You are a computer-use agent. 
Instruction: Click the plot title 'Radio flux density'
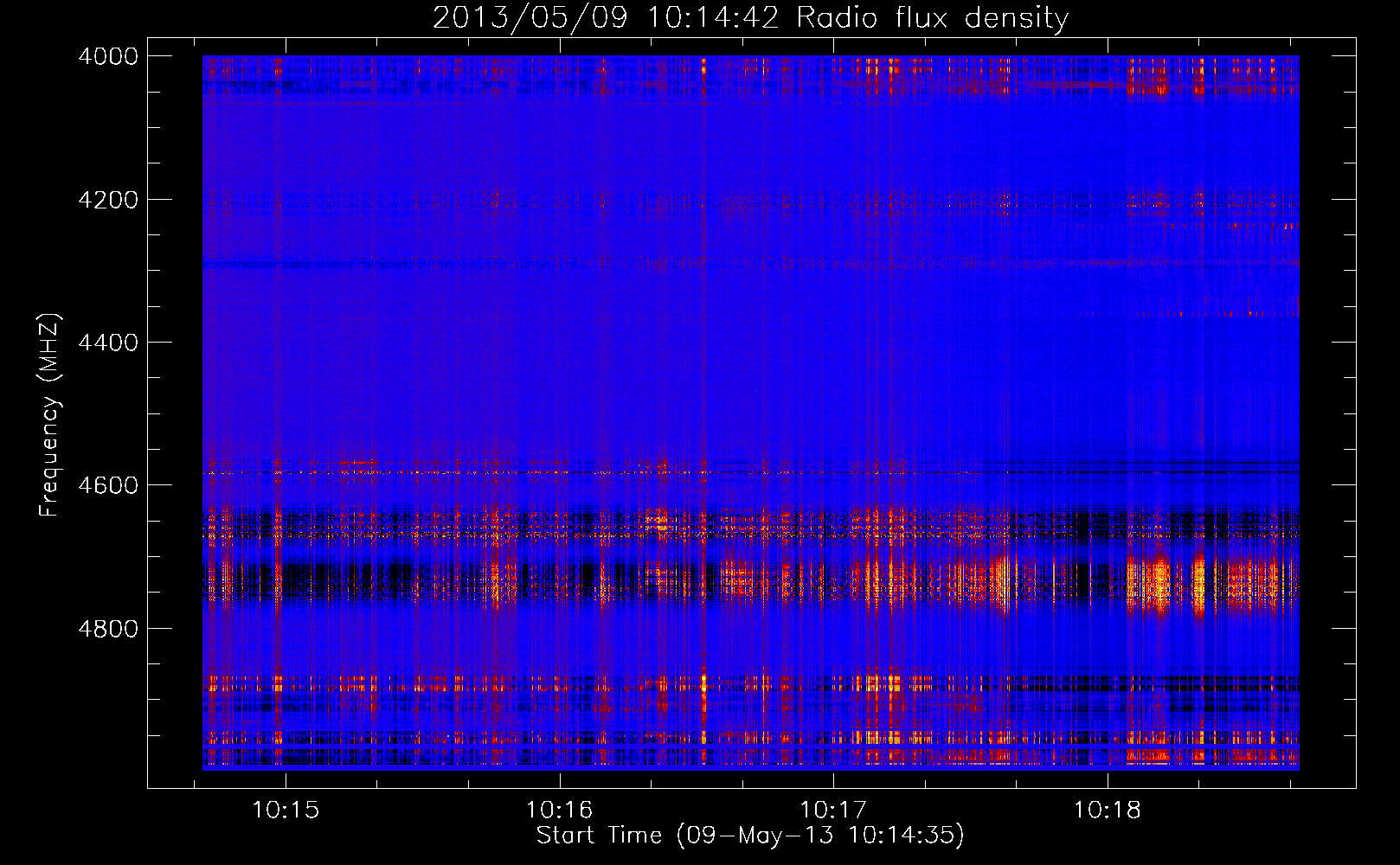click(x=932, y=17)
